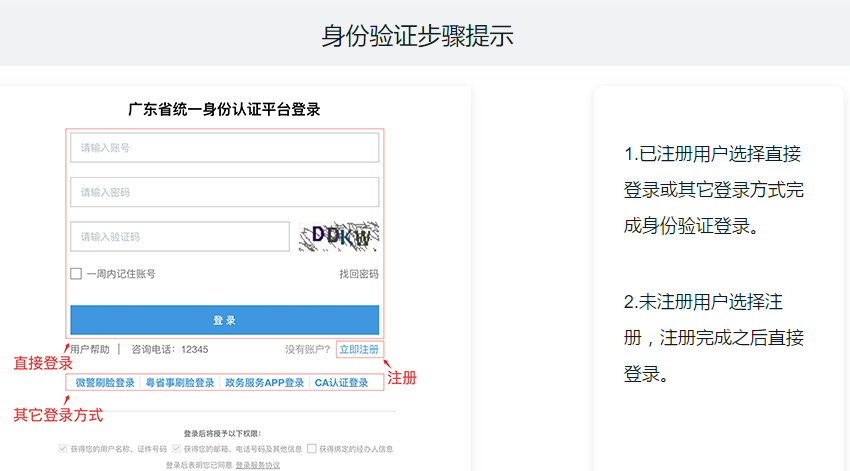
Task: Open the 找回密码 link
Action: pyautogui.click(x=358, y=274)
